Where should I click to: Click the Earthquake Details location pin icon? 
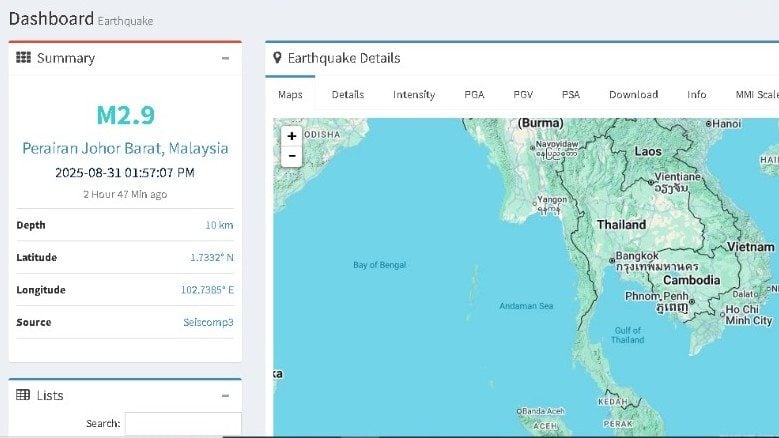click(278, 58)
